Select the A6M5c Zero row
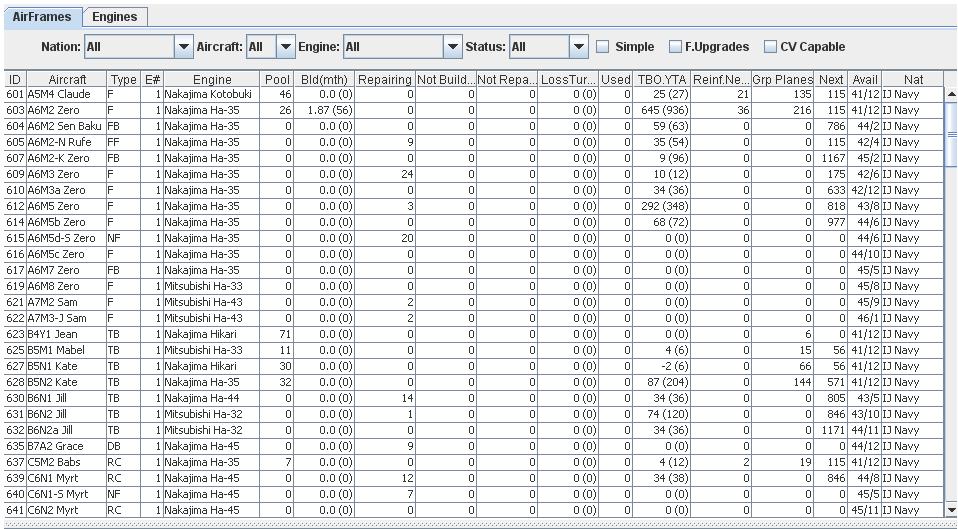The width and height of the screenshot is (958, 529). coord(474,254)
